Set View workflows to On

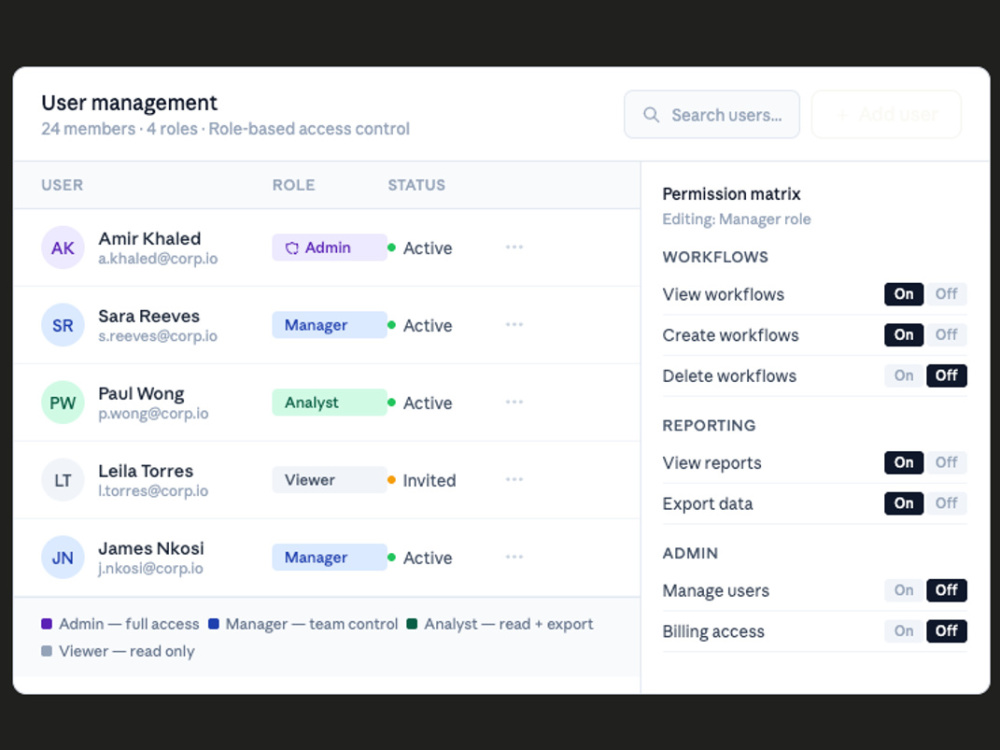click(x=904, y=294)
